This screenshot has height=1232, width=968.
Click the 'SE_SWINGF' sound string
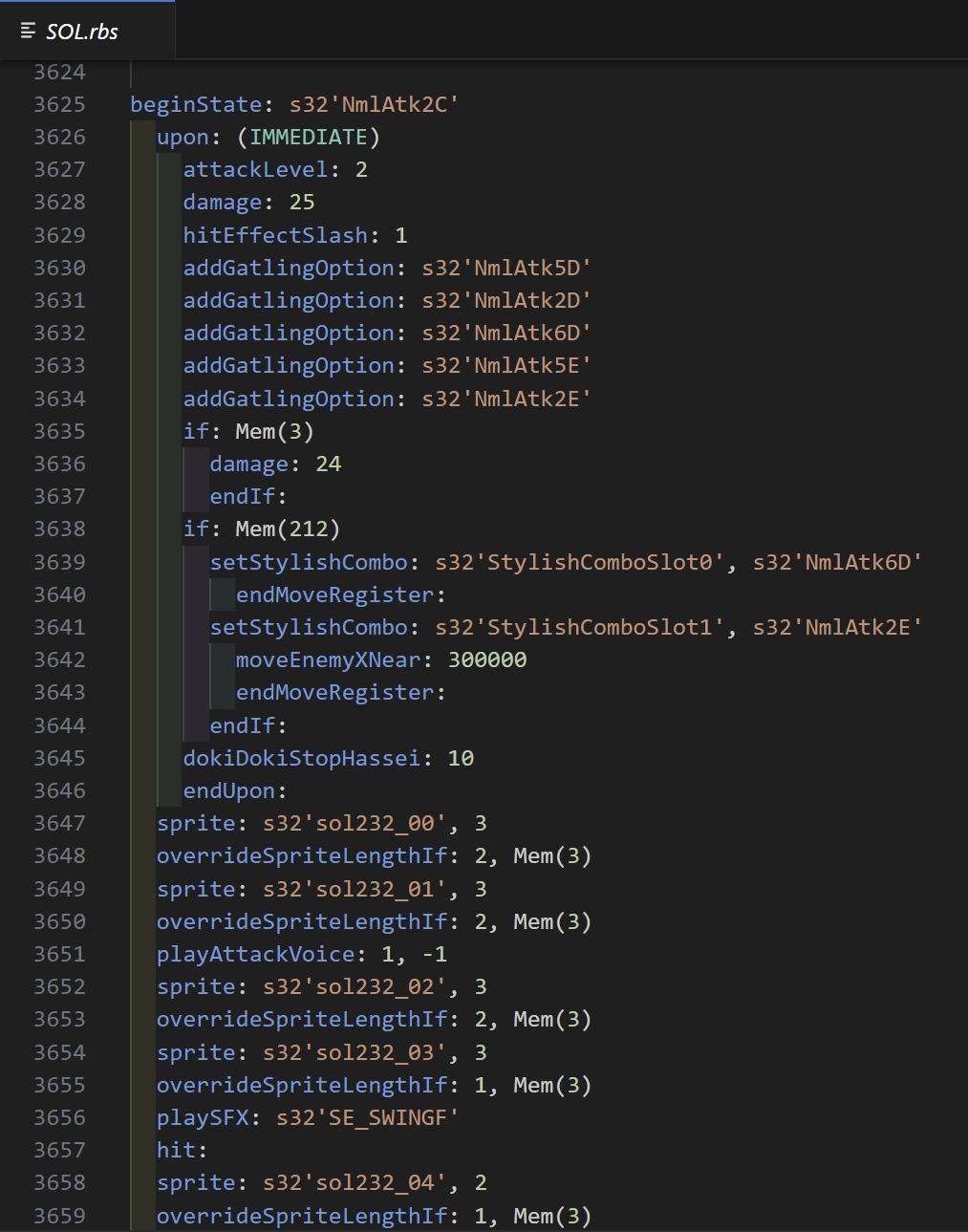coord(393,1117)
